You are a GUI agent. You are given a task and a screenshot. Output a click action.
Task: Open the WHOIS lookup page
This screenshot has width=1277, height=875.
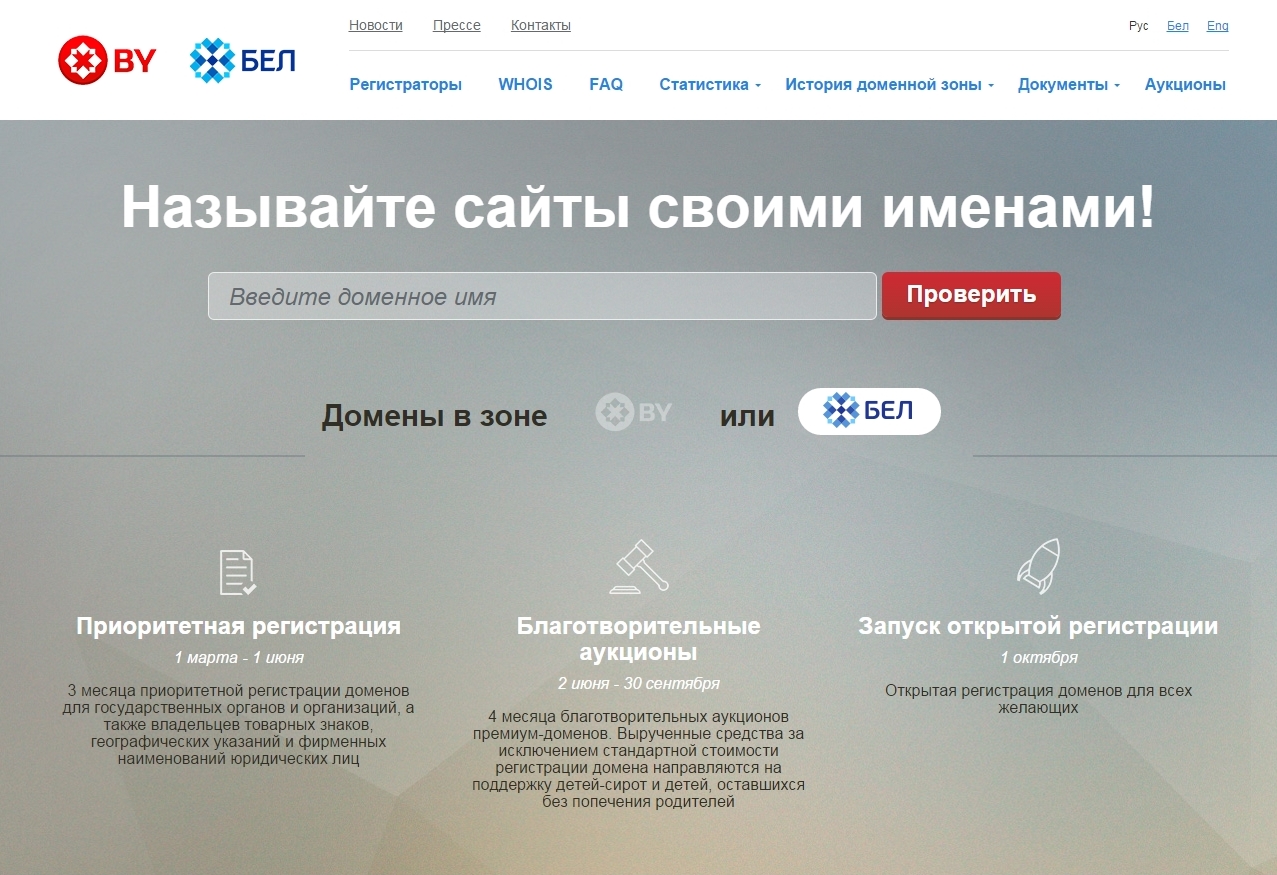tap(525, 85)
